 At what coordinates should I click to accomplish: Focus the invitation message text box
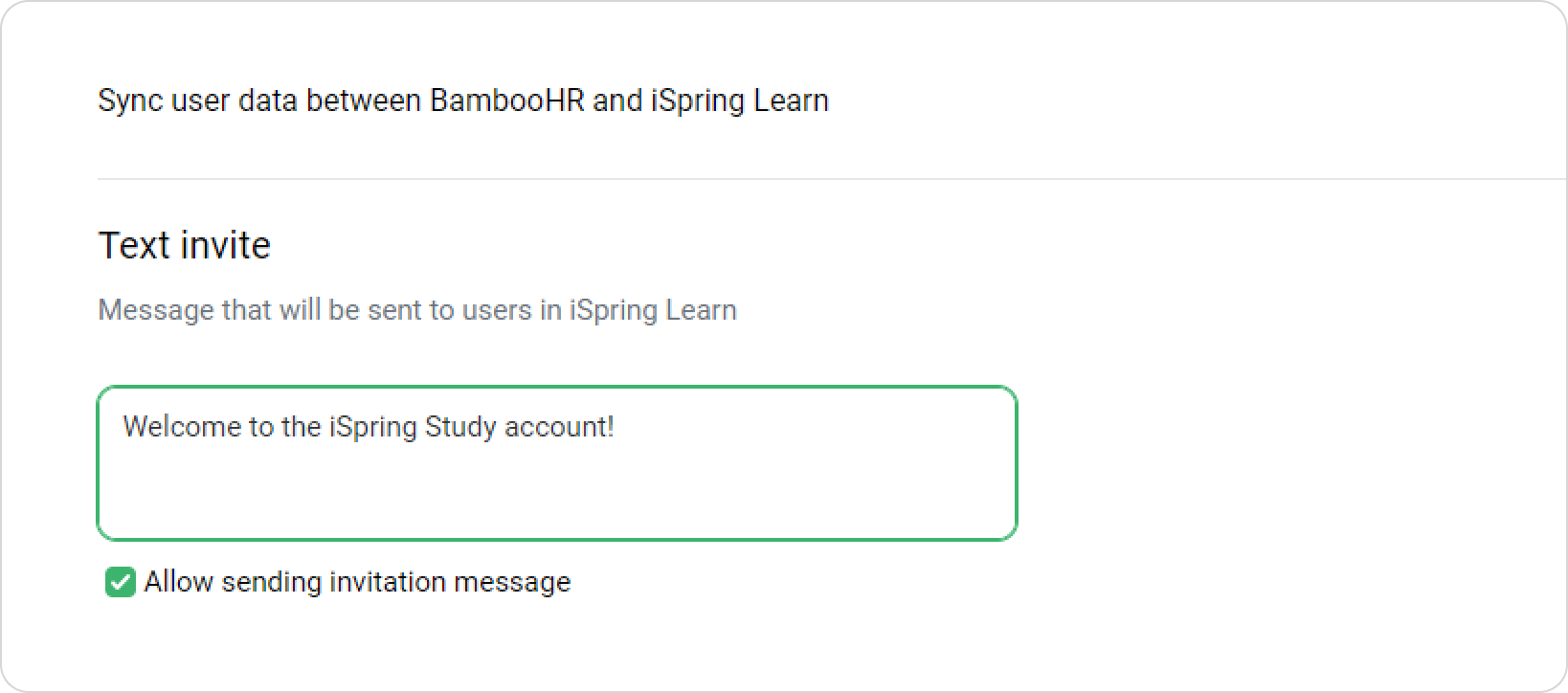pyautogui.click(x=557, y=463)
